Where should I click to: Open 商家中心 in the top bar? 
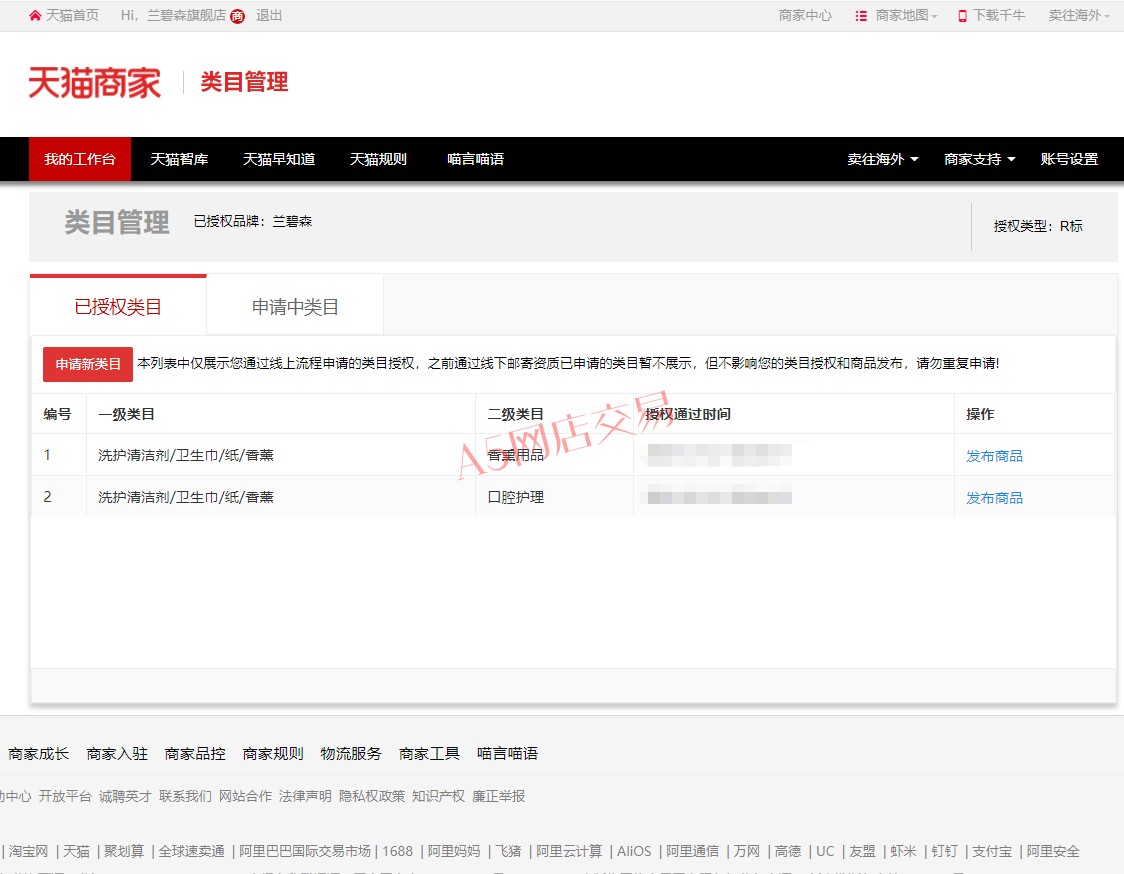(x=805, y=16)
